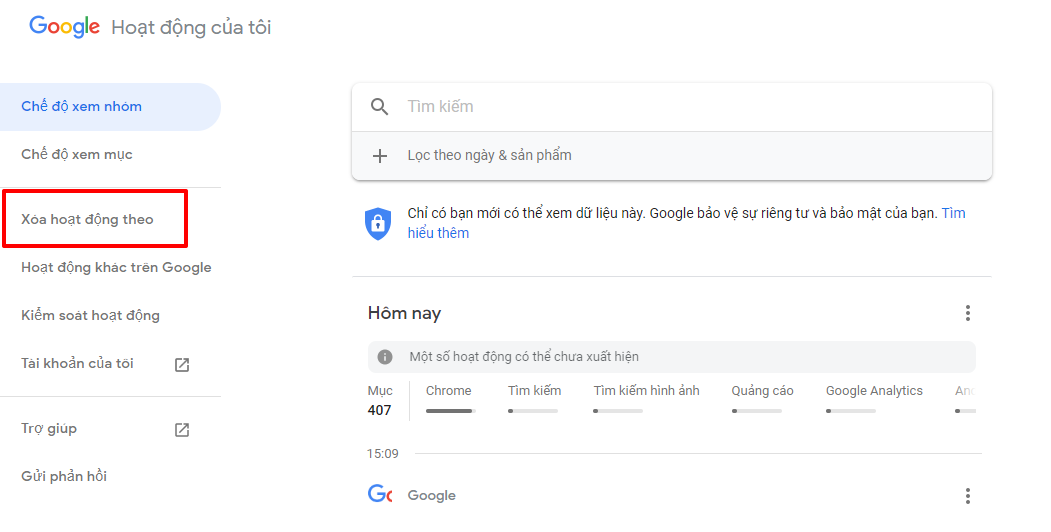Click the plus icon beside Lọc theo ngày

click(380, 156)
